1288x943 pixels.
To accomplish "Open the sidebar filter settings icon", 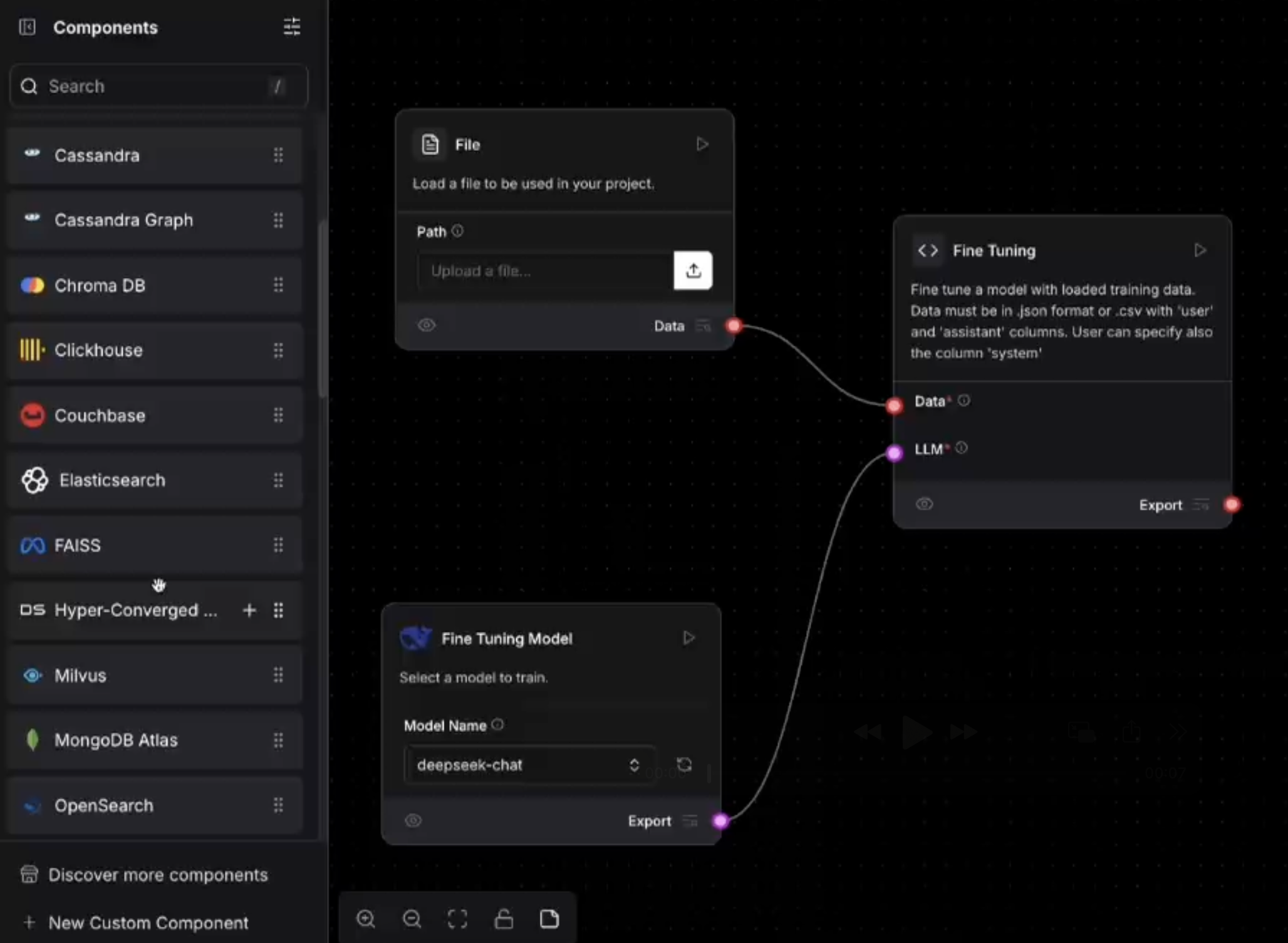I will coord(292,27).
